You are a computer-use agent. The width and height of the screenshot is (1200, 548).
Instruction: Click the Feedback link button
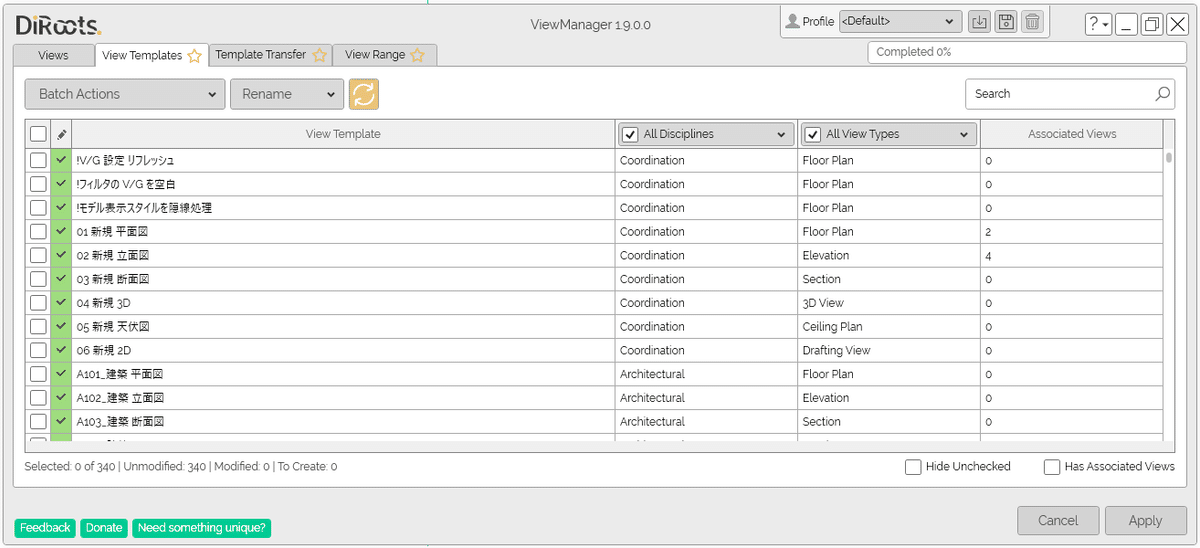pyautogui.click(x=45, y=528)
